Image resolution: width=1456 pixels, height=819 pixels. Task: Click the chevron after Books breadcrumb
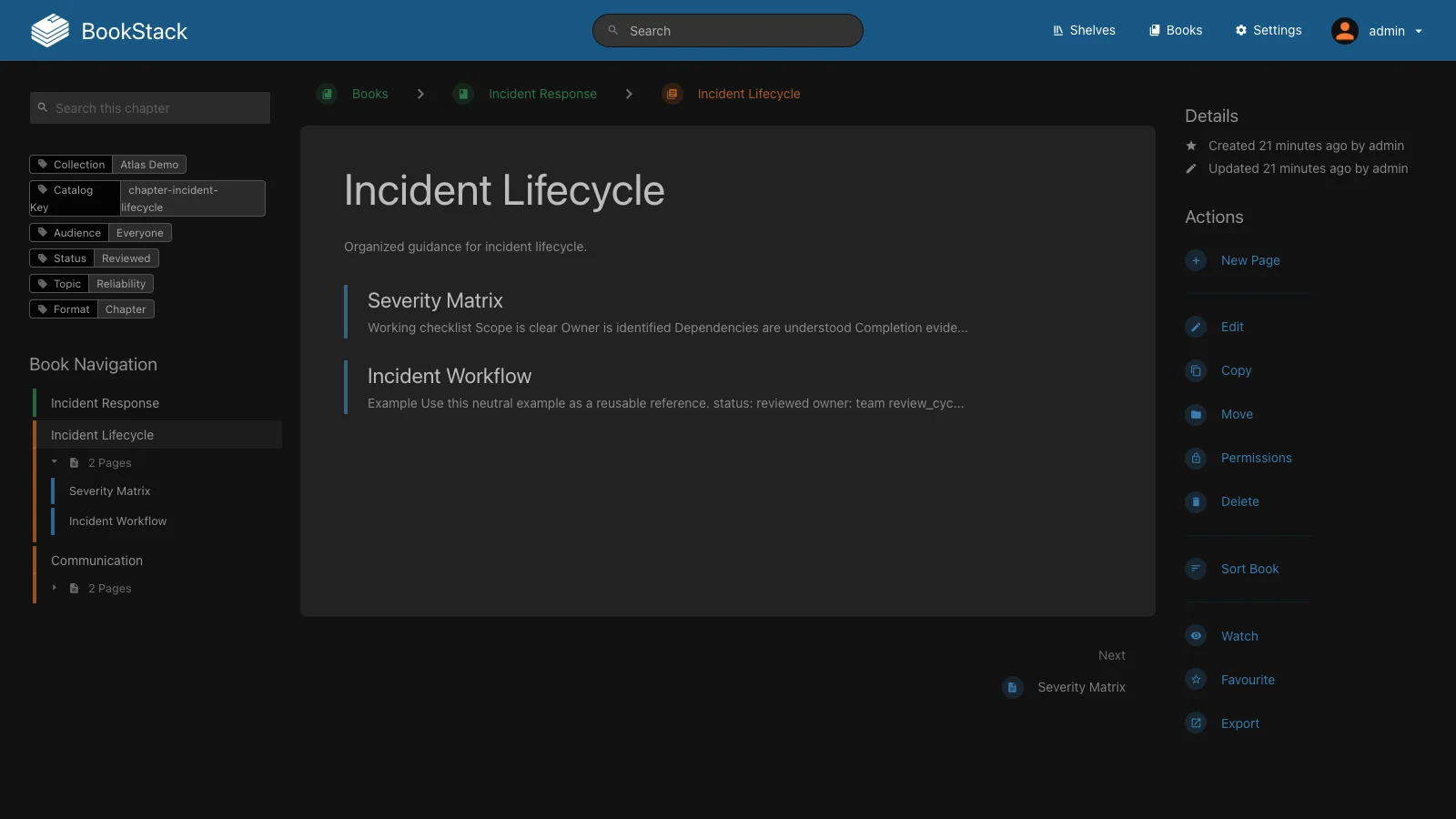[x=420, y=94]
